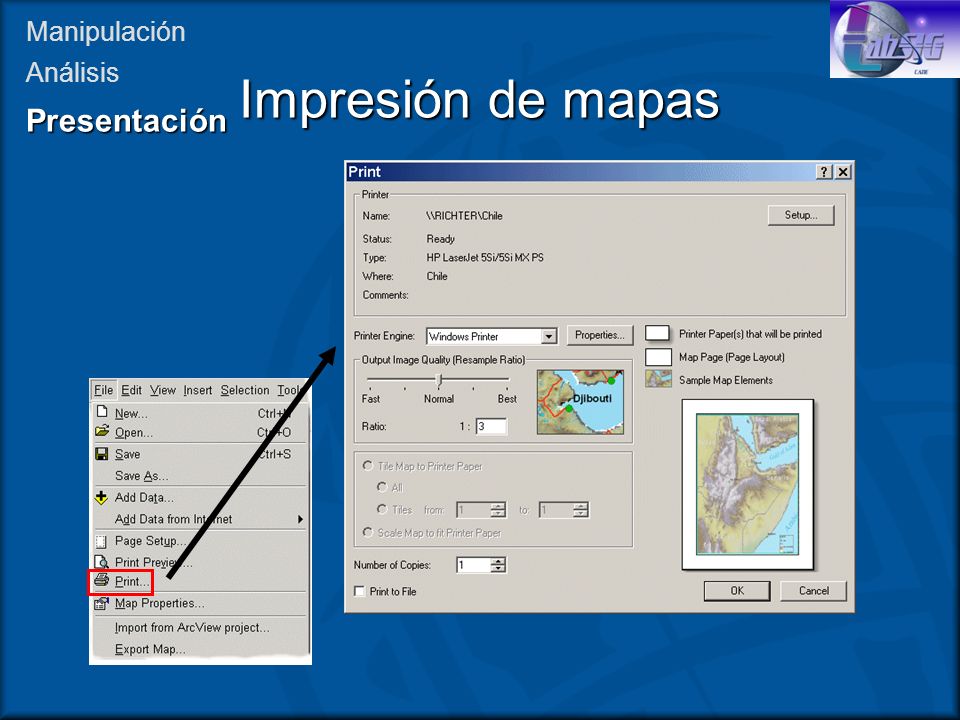Click the Tiles from number field
This screenshot has width=960, height=720.
click(474, 509)
